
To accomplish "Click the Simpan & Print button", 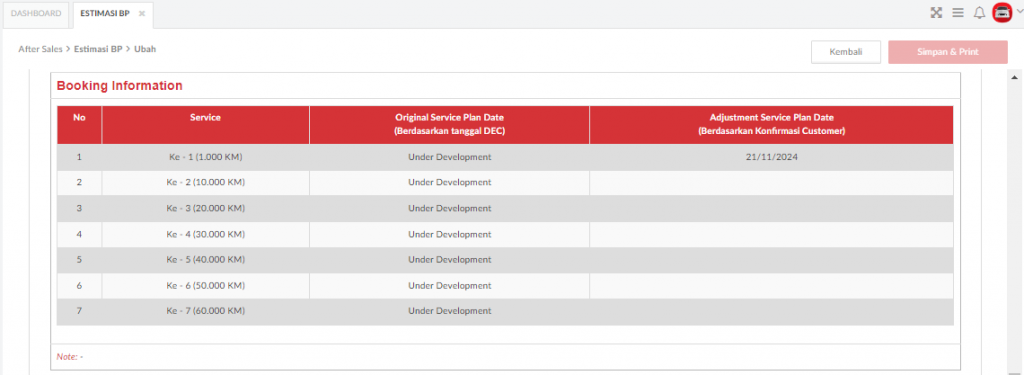I will 948,52.
